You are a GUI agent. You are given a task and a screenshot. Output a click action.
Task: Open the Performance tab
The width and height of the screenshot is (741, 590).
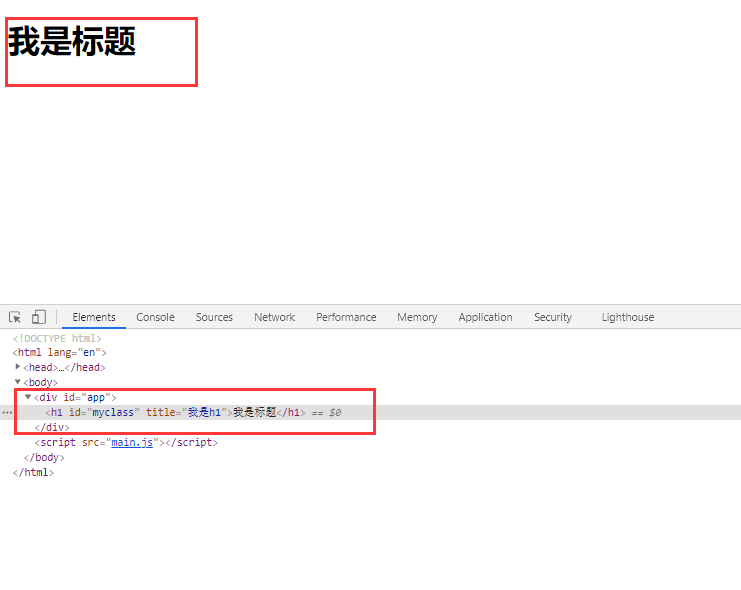[x=346, y=317]
